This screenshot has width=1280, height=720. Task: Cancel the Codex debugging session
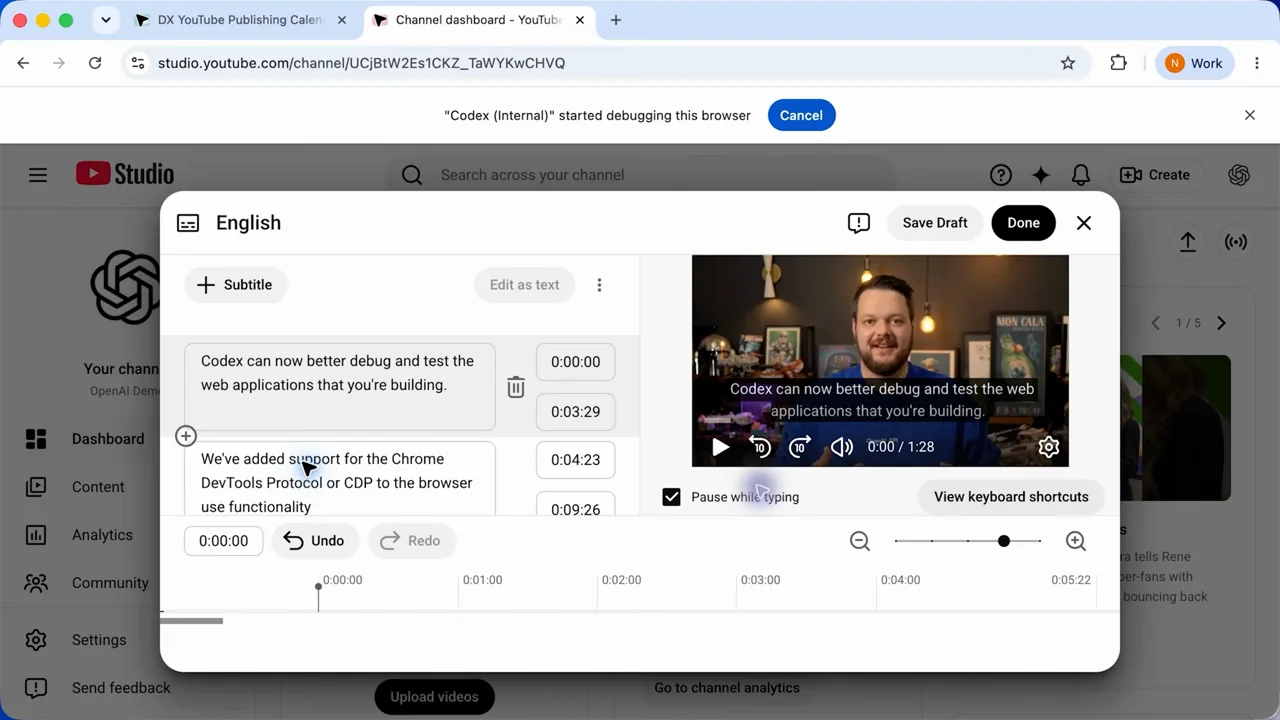click(x=801, y=115)
